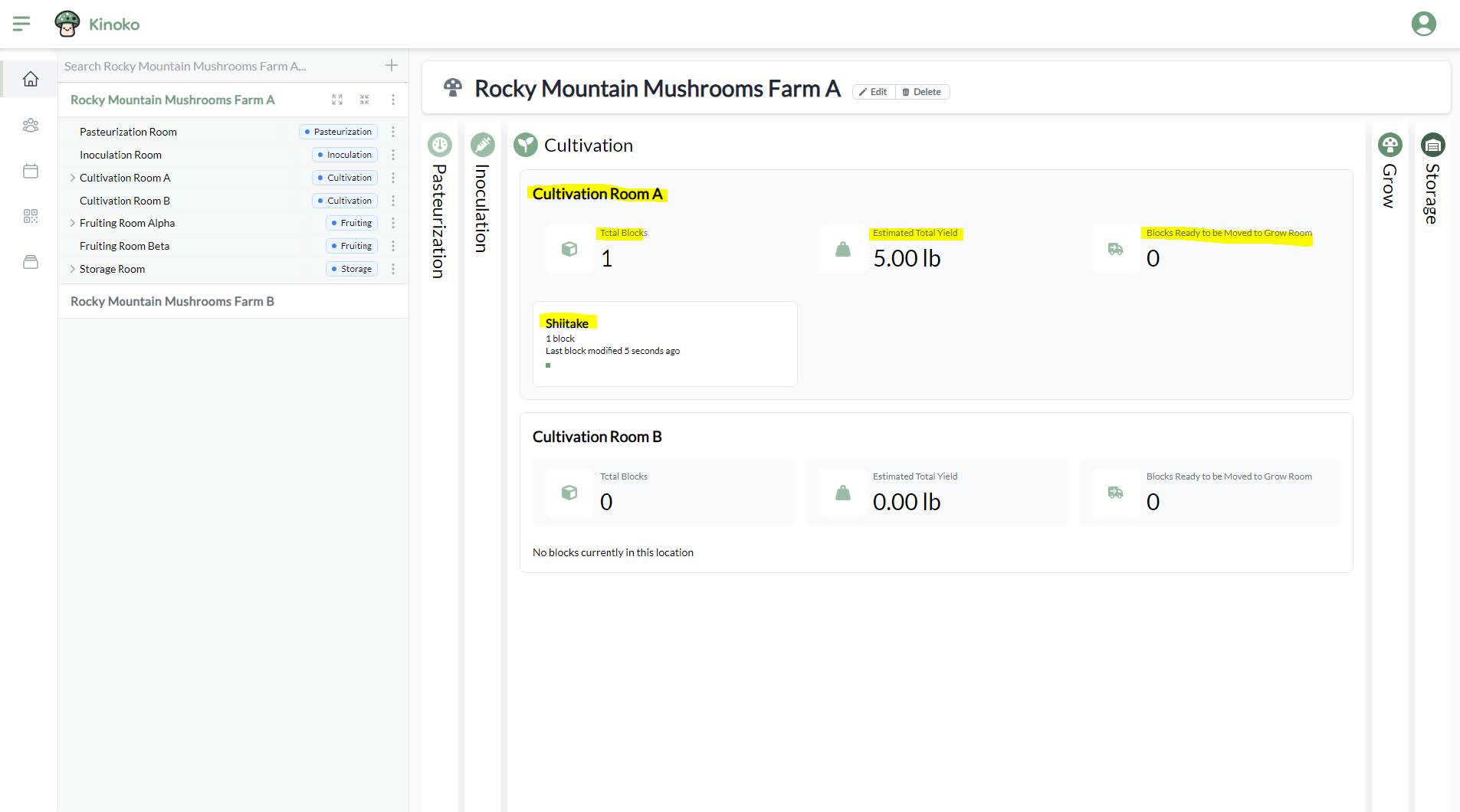Click expand all icon in farm tree
The height and width of the screenshot is (812, 1460).
click(x=337, y=100)
